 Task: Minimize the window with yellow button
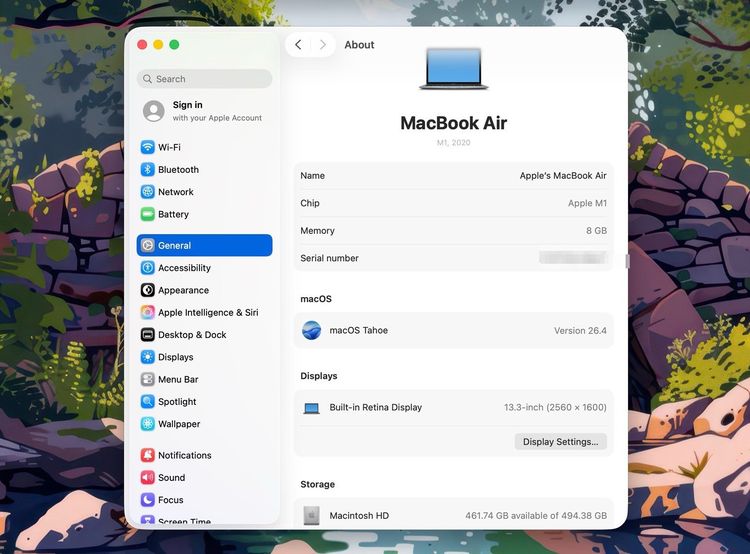[158, 44]
